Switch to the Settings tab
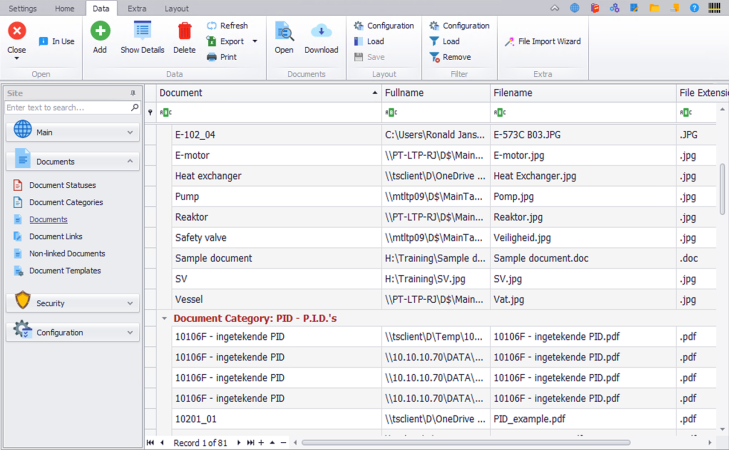Image resolution: width=729 pixels, height=450 pixels. (22, 8)
